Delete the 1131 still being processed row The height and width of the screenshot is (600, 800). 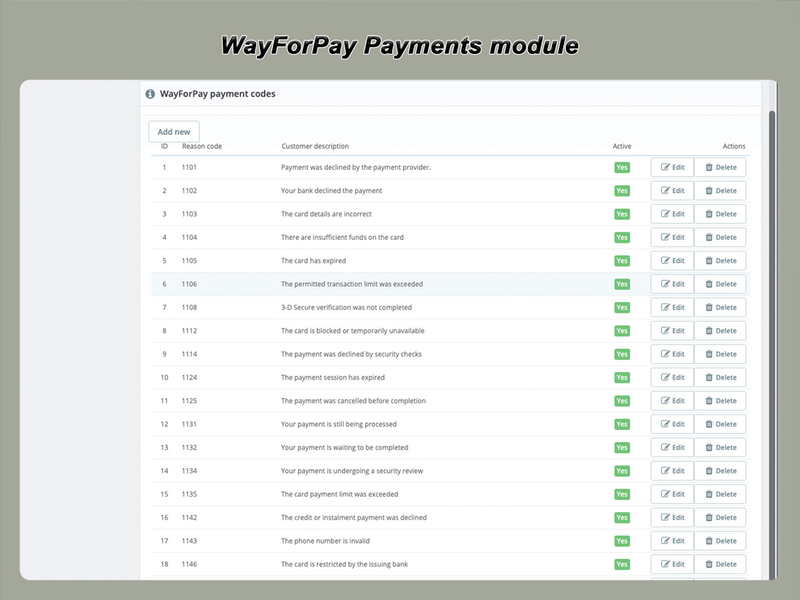click(x=720, y=424)
